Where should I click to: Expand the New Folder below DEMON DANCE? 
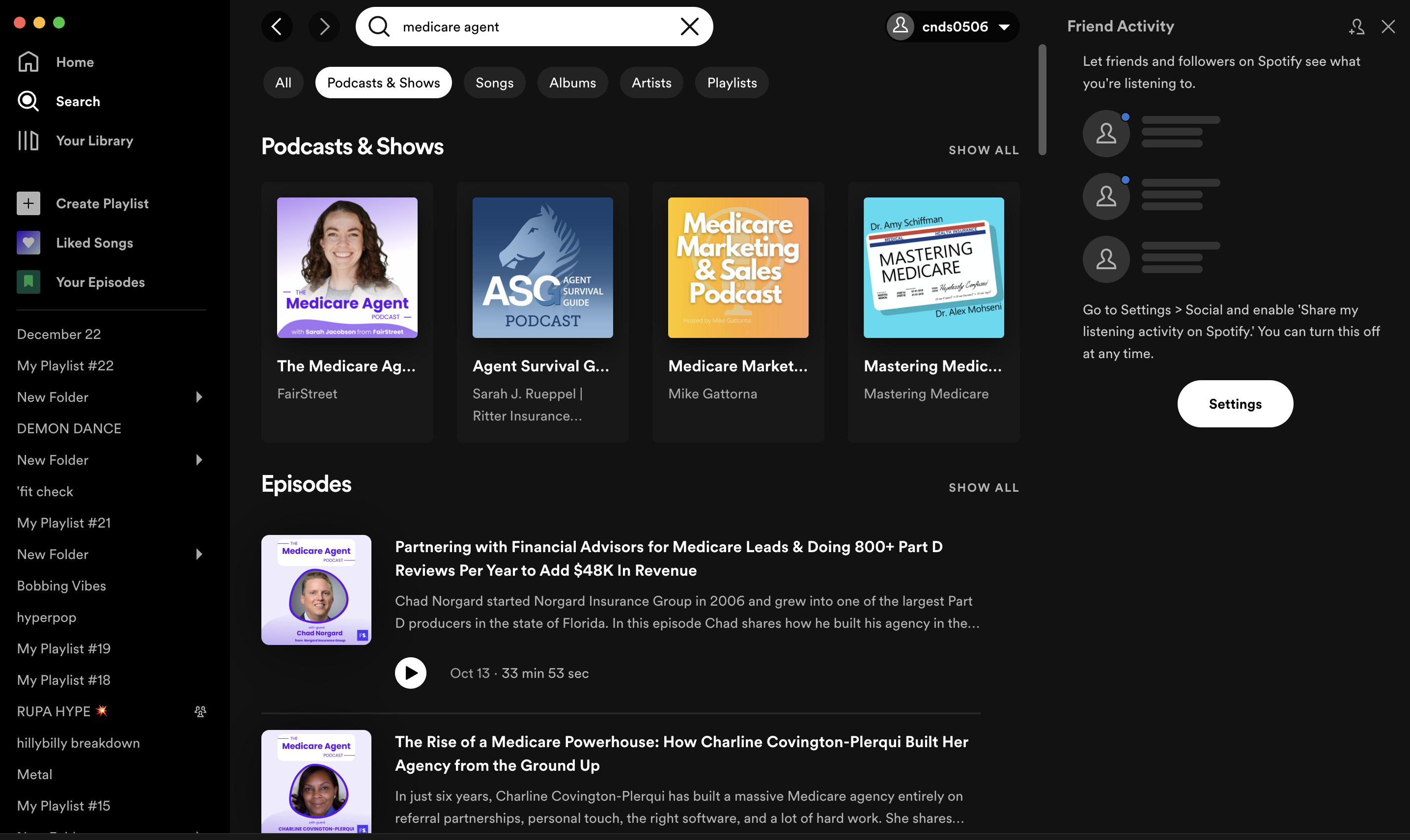(198, 460)
